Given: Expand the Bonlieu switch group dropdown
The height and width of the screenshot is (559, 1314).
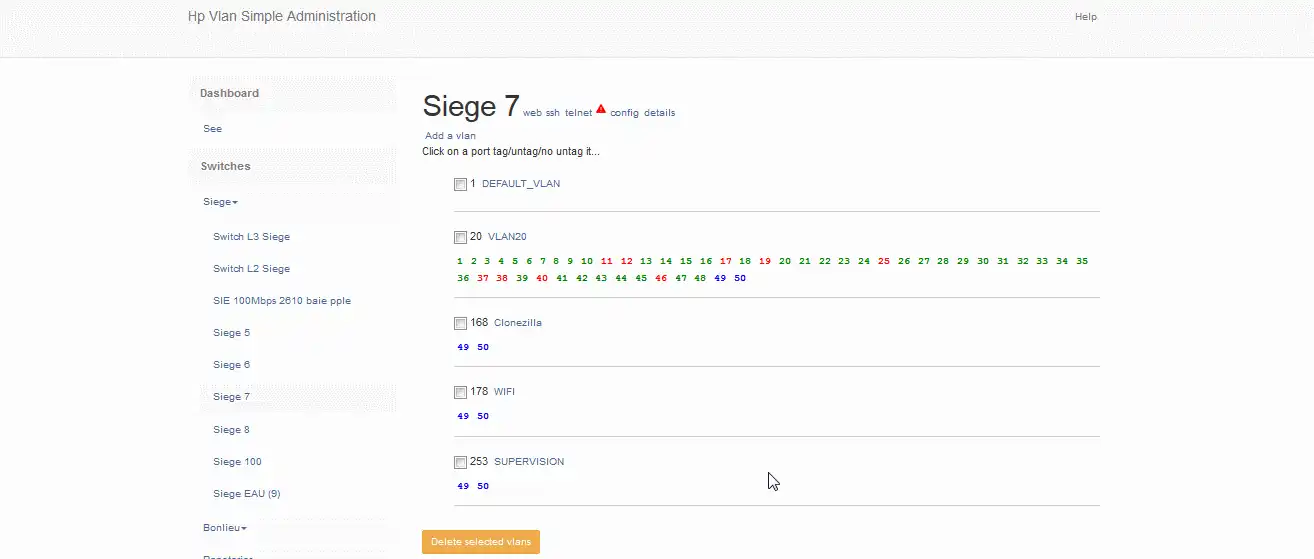Looking at the screenshot, I should tap(224, 527).
